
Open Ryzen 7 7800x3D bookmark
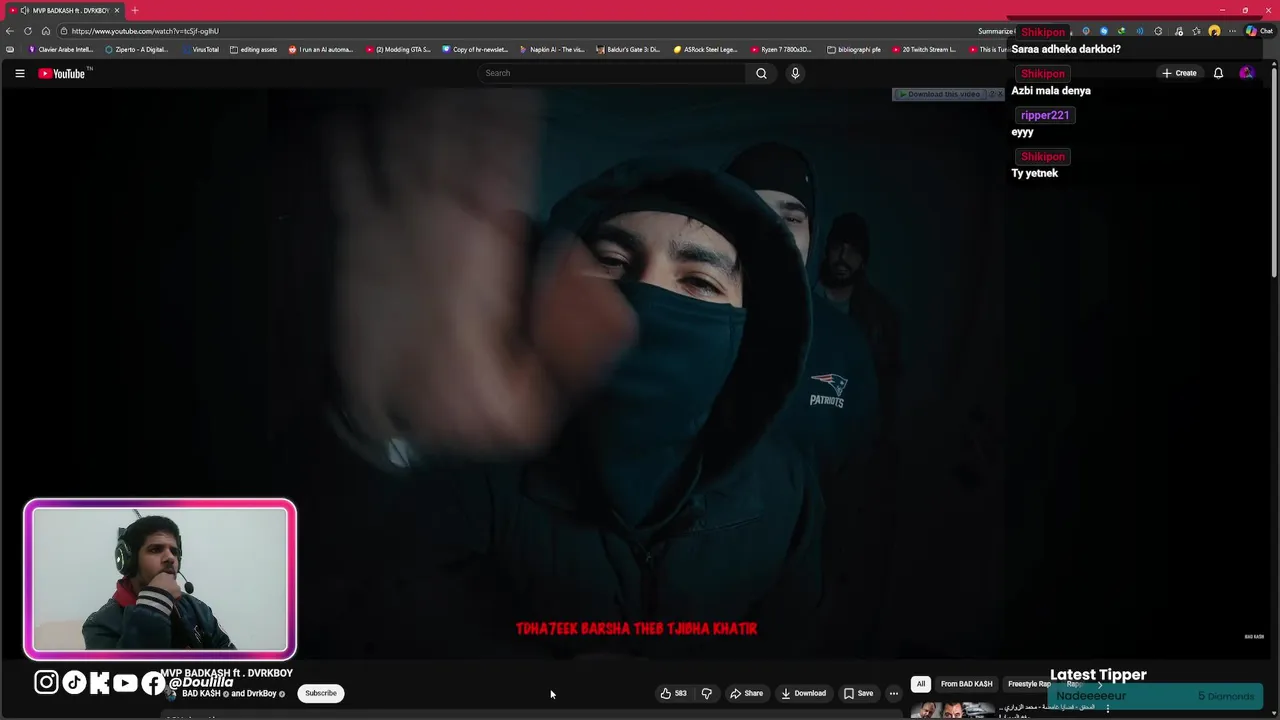(x=781, y=49)
